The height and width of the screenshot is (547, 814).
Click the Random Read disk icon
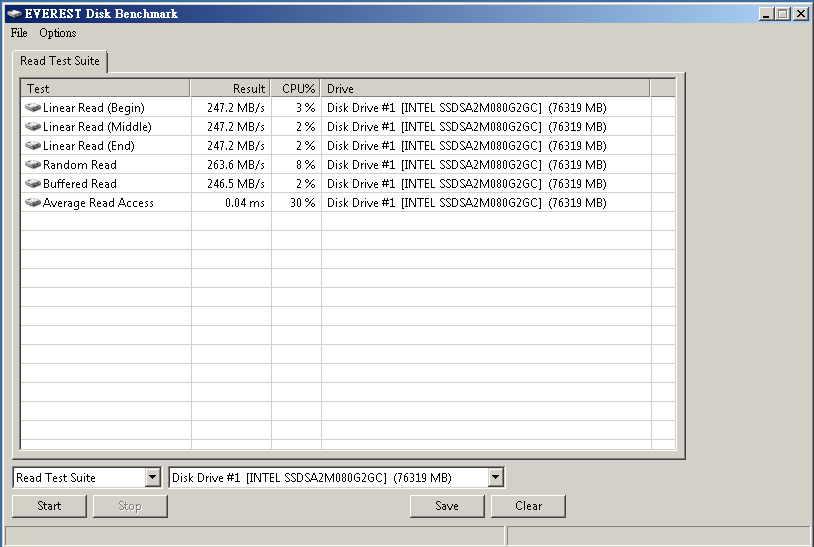tap(33, 165)
